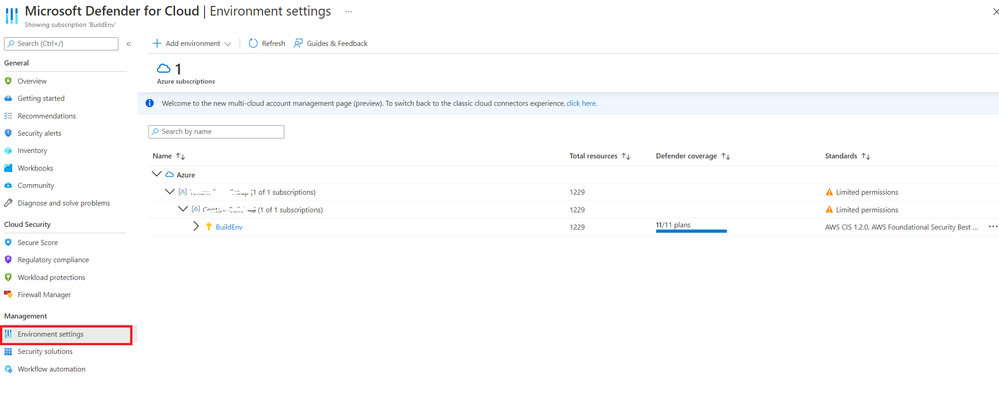Screen dimensions: 999x402
Task: Click the Azure subscriptions count tile
Action: click(185, 73)
